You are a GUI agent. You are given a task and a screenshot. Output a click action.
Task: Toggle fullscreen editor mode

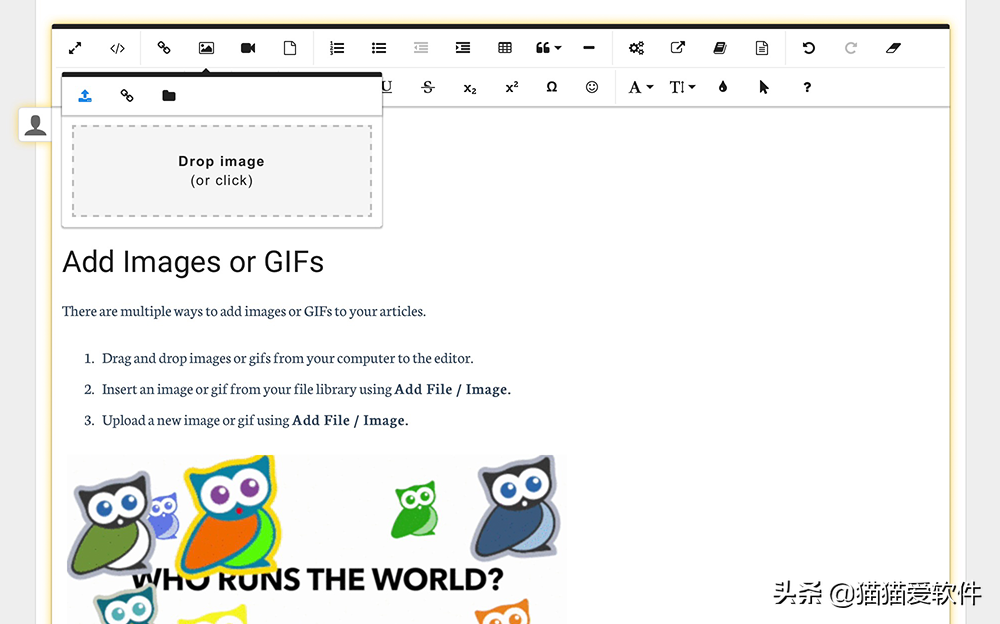coord(75,48)
